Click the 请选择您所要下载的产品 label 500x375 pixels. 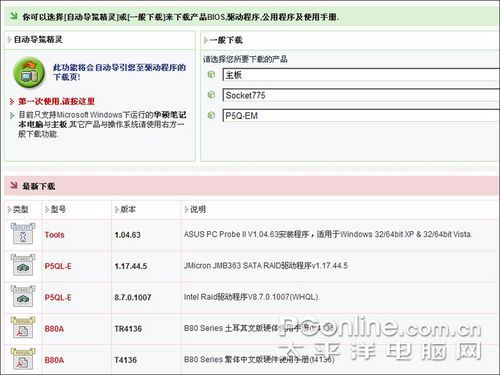point(245,59)
